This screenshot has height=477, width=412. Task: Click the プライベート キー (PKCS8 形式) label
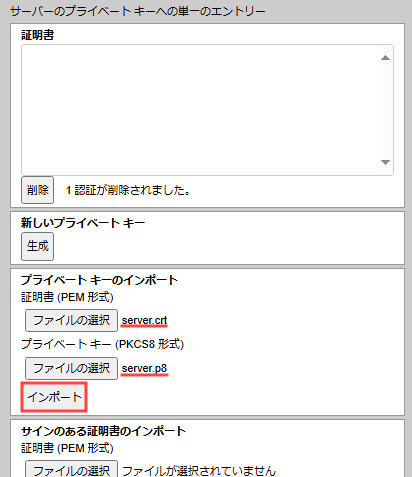coord(102,344)
